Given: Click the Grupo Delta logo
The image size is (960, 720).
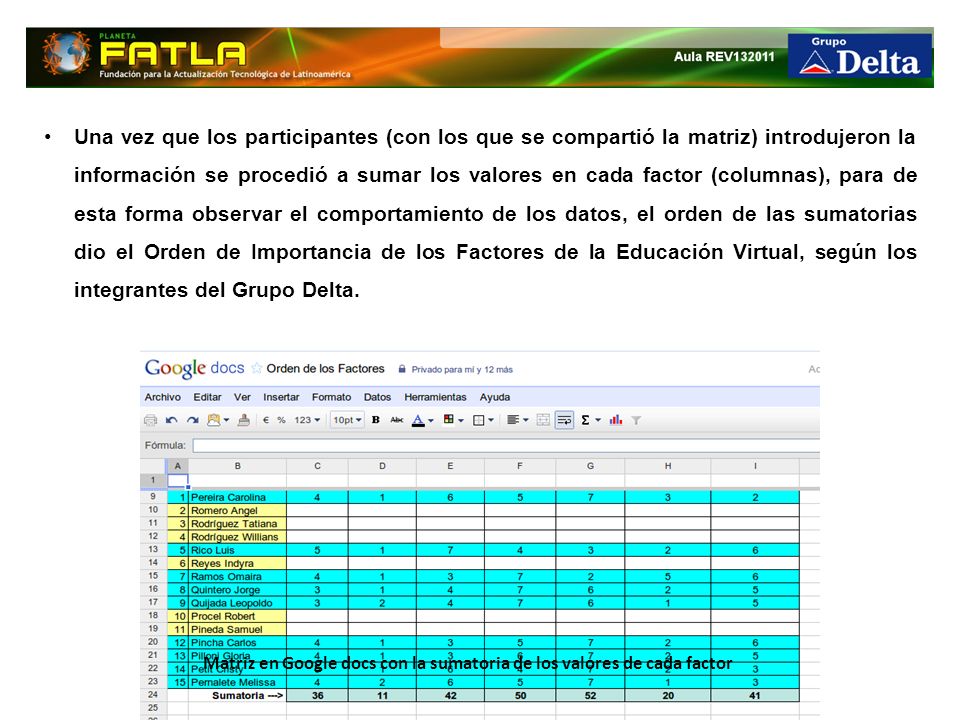Looking at the screenshot, I should pos(860,56).
